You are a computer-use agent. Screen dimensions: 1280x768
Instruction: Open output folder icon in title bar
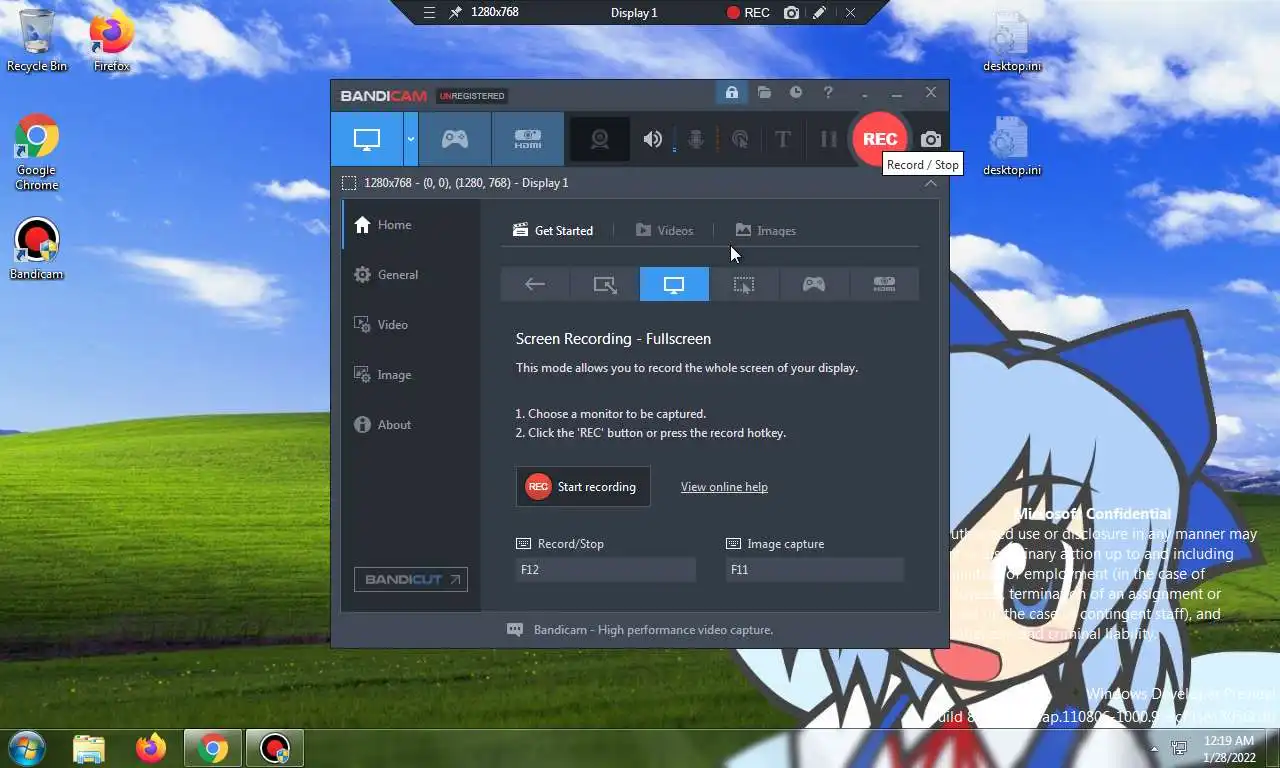pos(764,93)
